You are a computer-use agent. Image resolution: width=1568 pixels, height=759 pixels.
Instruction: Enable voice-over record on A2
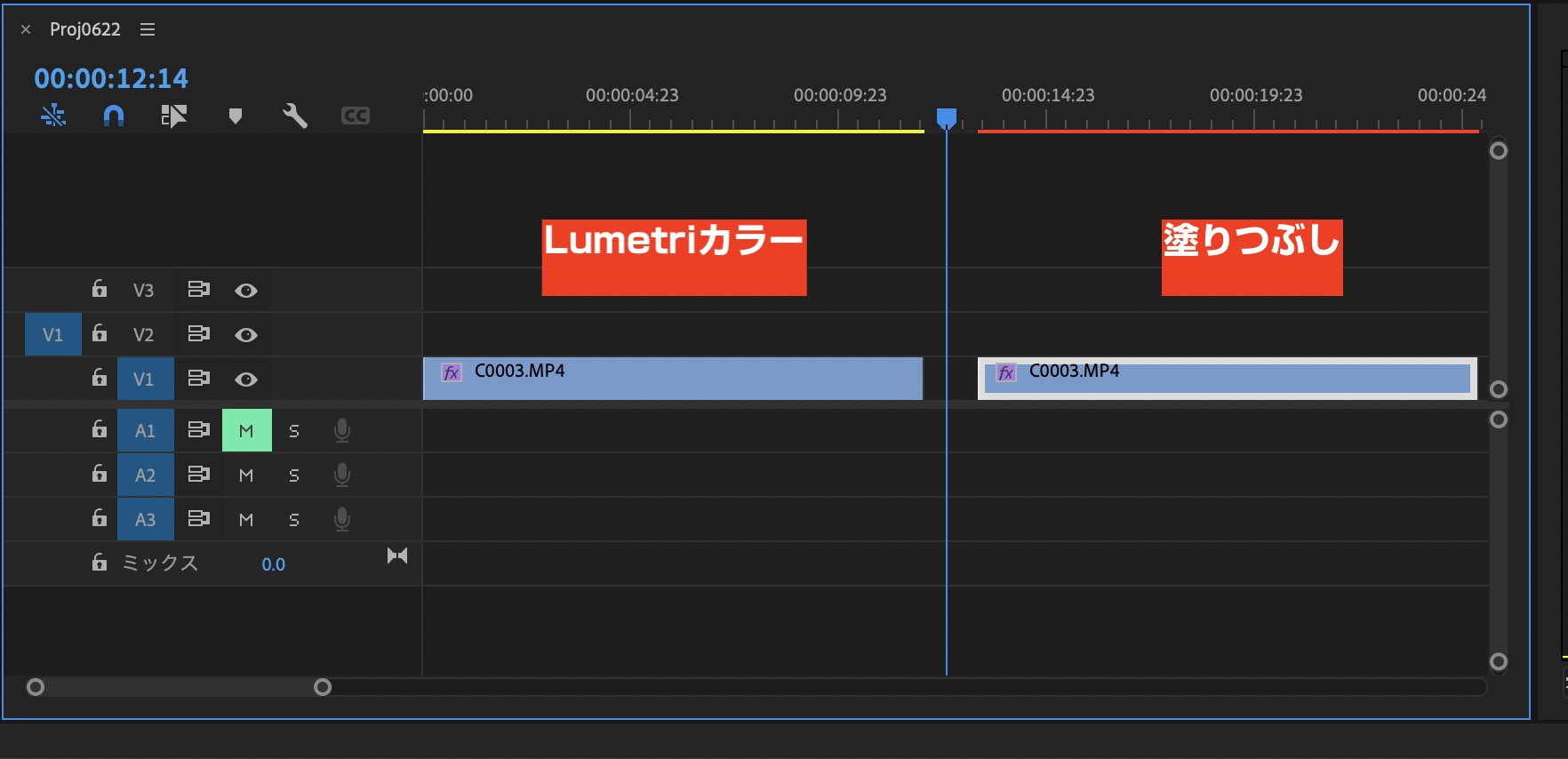(x=341, y=475)
